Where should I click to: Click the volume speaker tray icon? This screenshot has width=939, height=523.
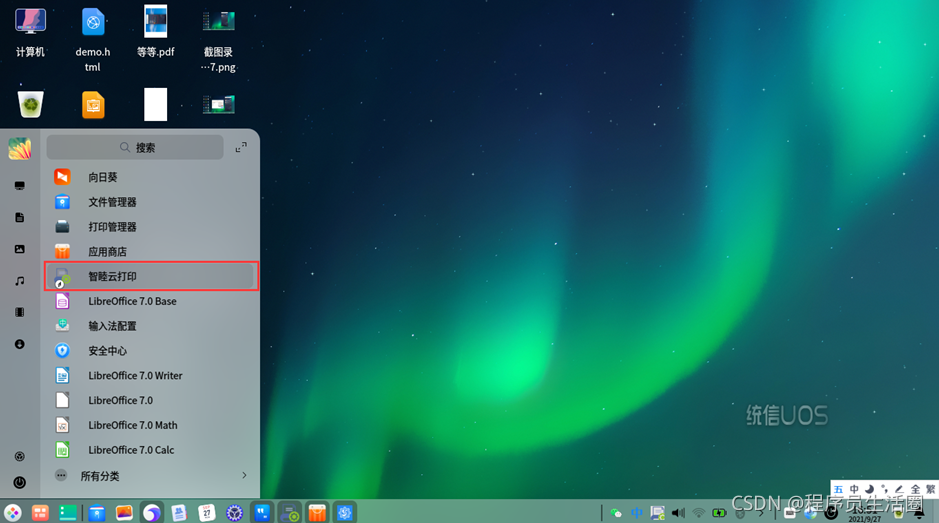(x=678, y=513)
